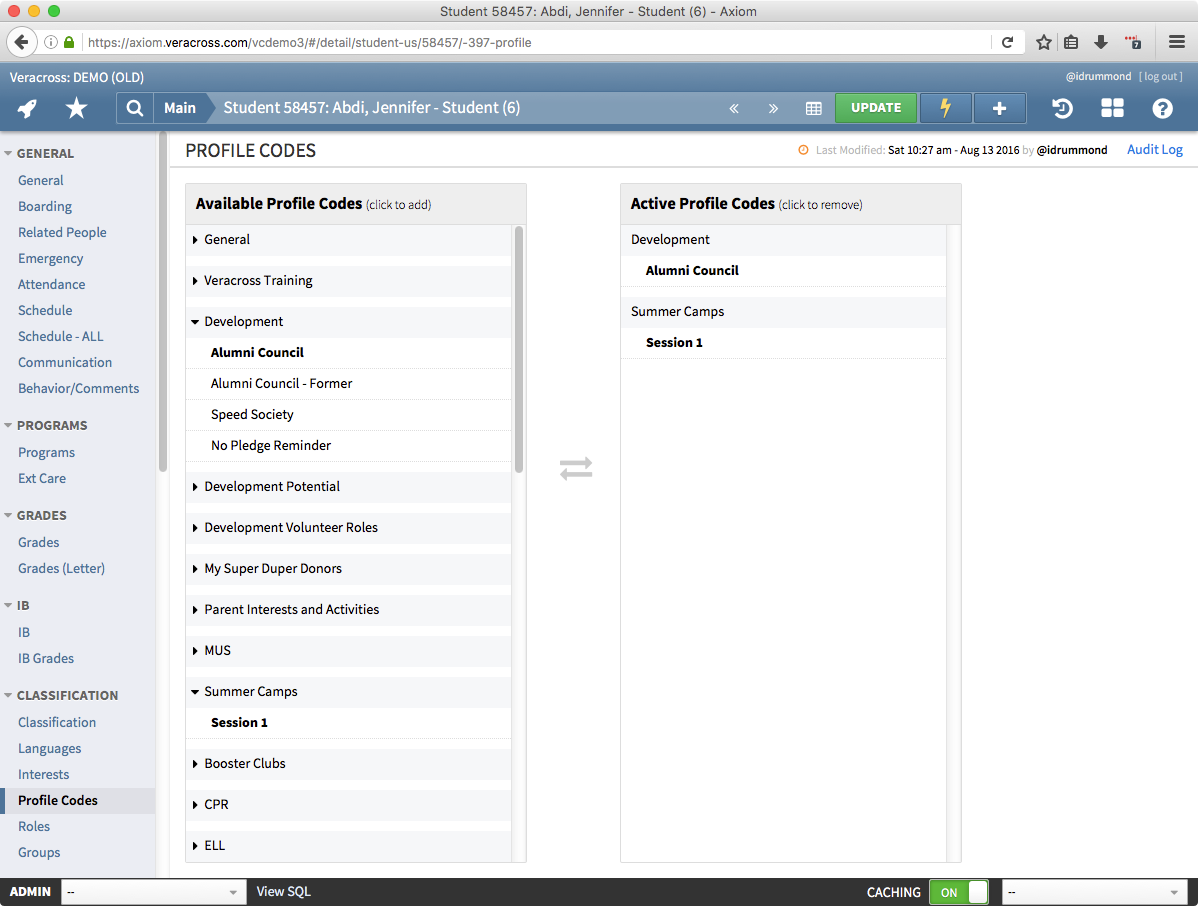Click the plus icon to add record

pyautogui.click(x=999, y=108)
